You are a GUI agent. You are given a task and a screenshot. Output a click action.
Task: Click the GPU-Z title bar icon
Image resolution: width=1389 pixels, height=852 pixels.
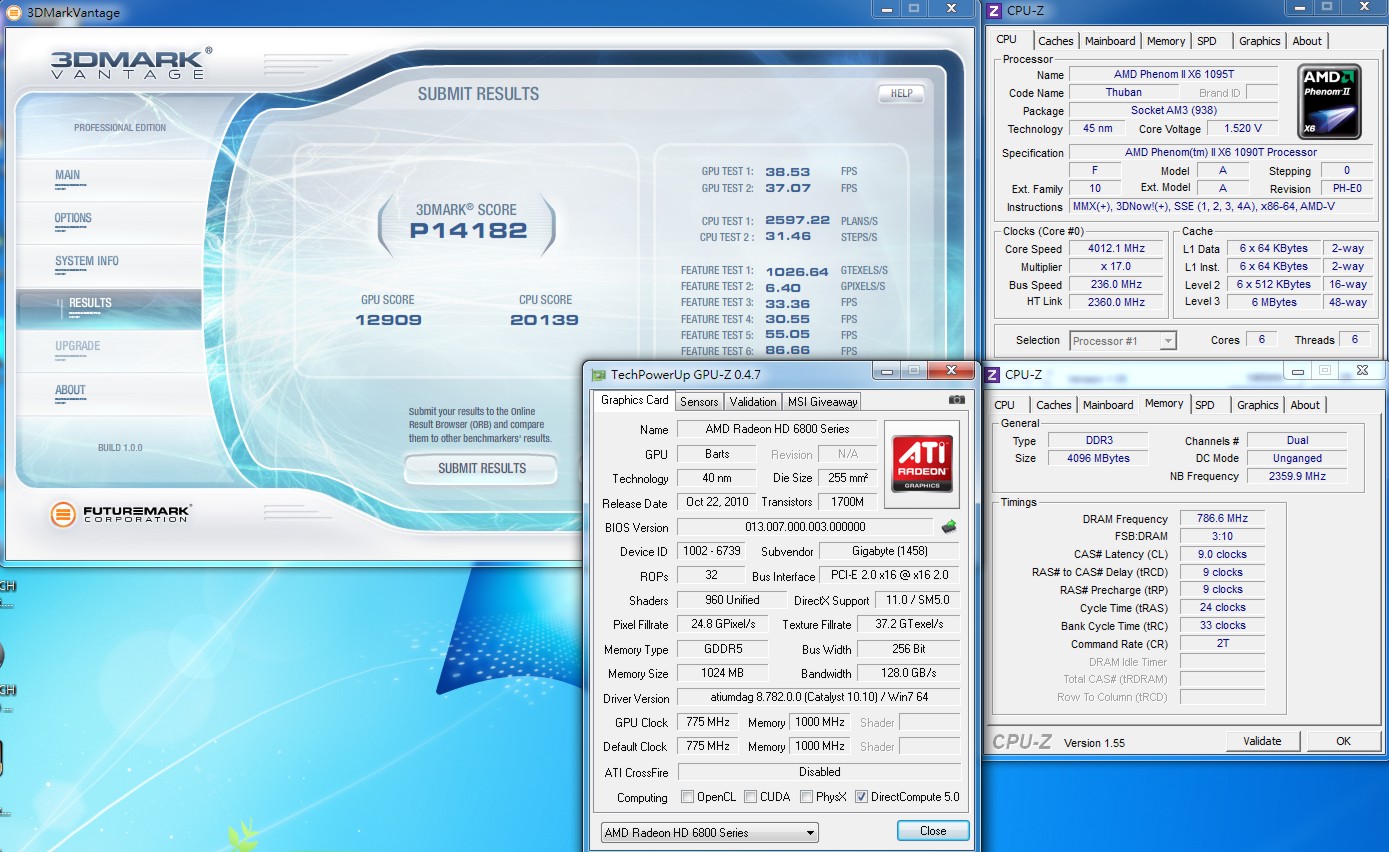pyautogui.click(x=598, y=375)
